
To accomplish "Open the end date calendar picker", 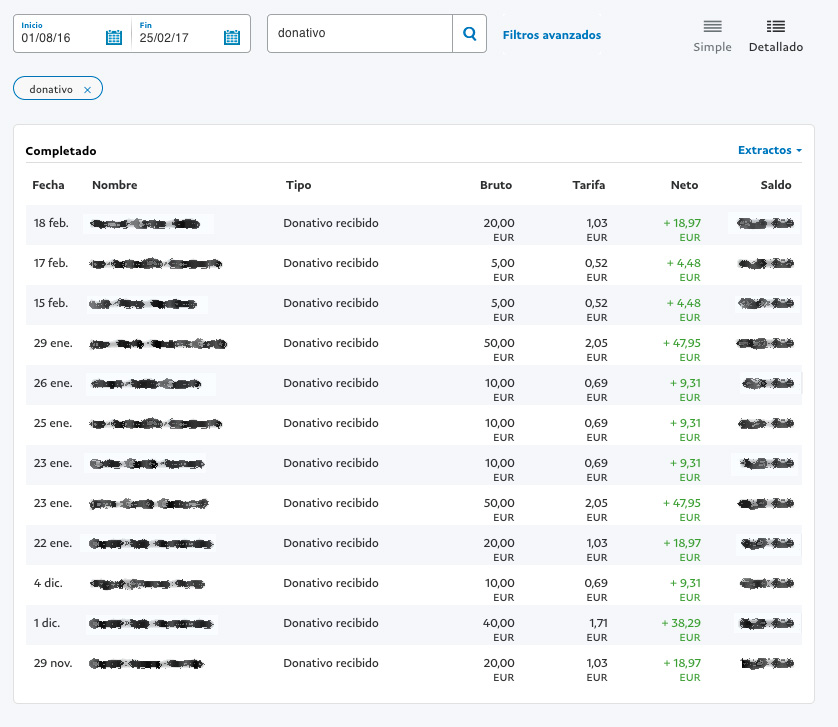I will [232, 38].
